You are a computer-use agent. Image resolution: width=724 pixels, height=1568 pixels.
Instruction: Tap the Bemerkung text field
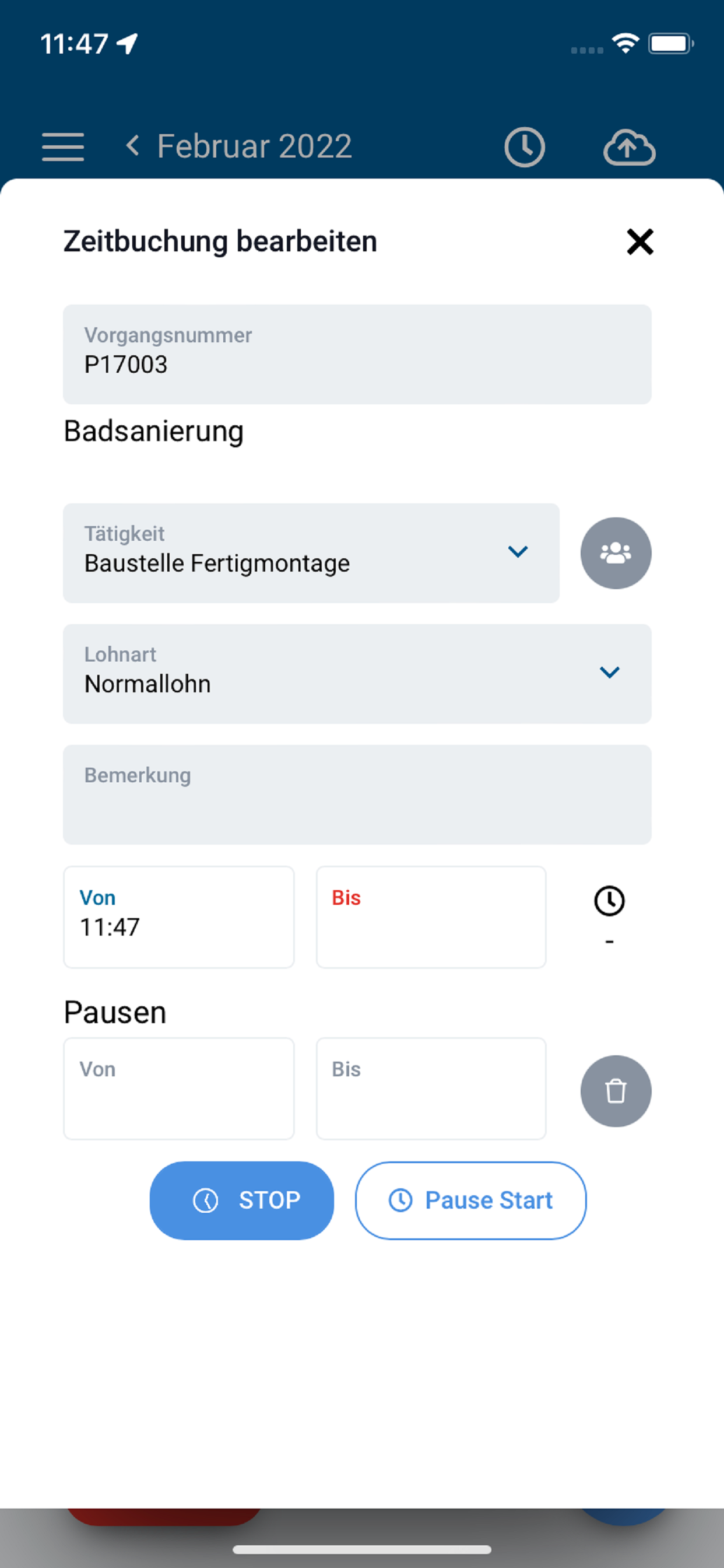357,794
